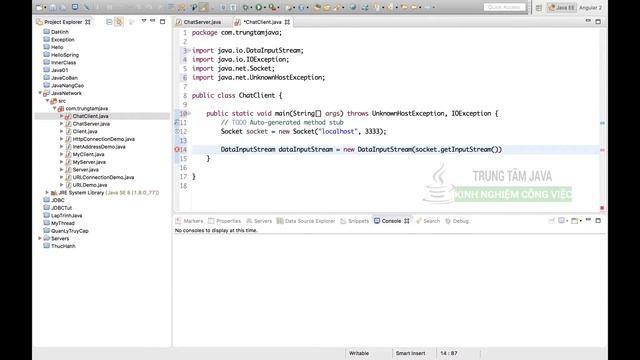This screenshot has width=640, height=360.
Task: Collapse the JavaNetwork project
Action: pos(40,93)
